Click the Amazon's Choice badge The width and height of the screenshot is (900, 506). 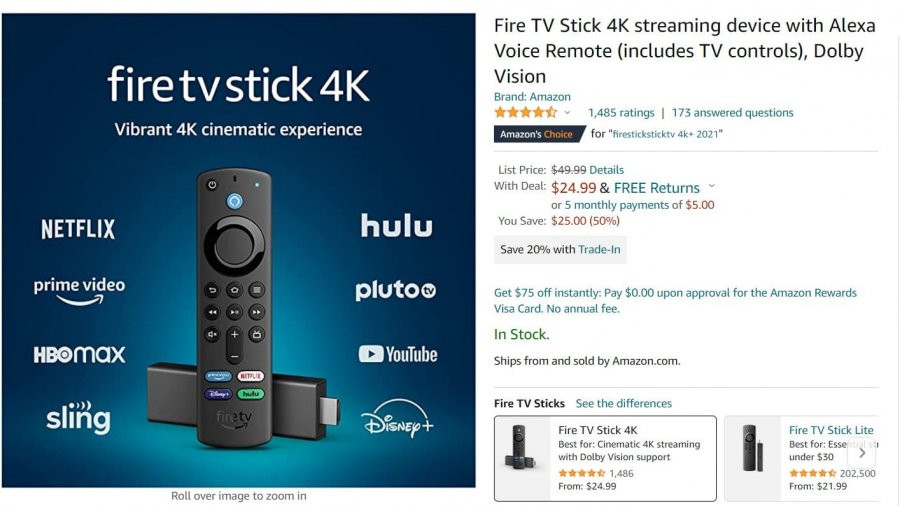538,134
